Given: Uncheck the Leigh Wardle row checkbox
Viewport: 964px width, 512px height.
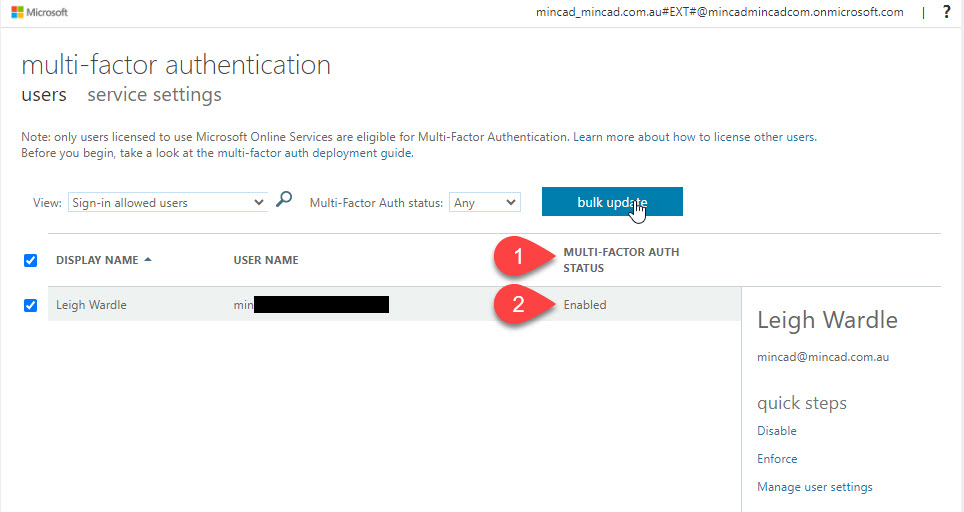Looking at the screenshot, I should tap(30, 305).
